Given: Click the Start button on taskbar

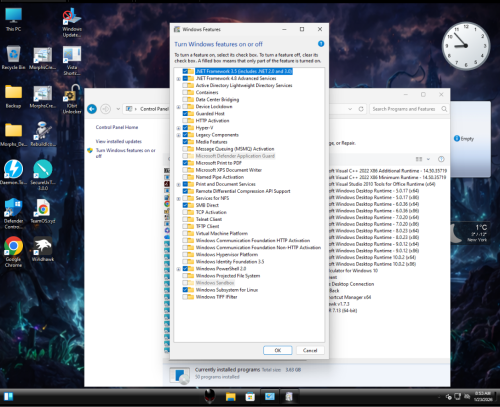Looking at the screenshot, I should point(9,396).
